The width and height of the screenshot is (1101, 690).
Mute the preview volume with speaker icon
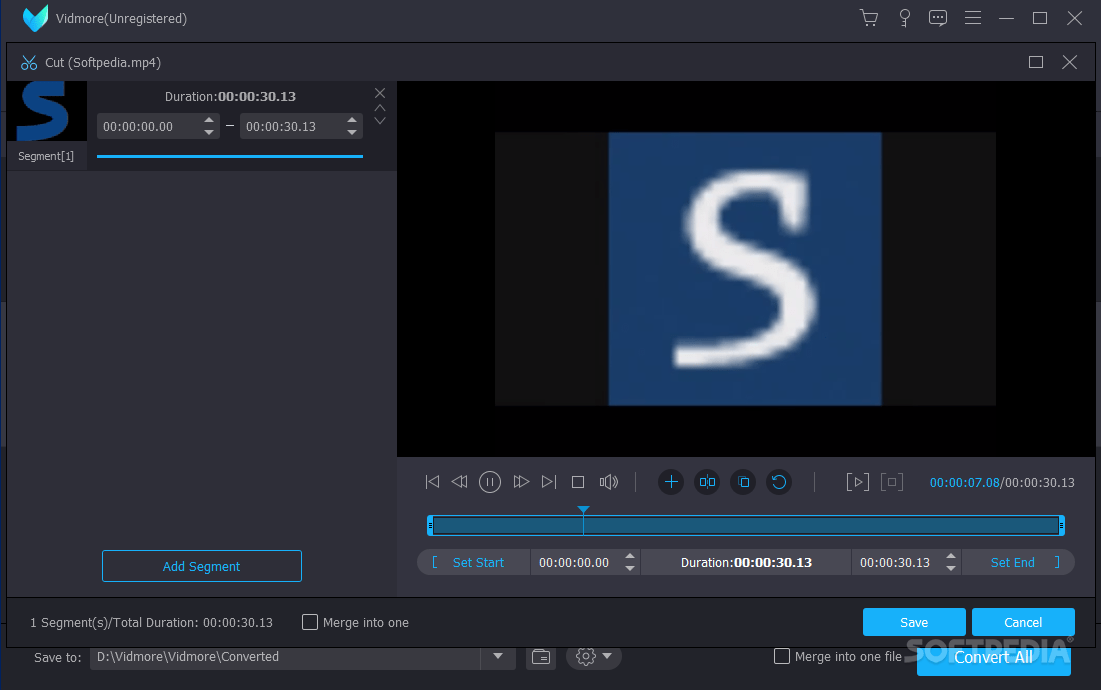608,481
